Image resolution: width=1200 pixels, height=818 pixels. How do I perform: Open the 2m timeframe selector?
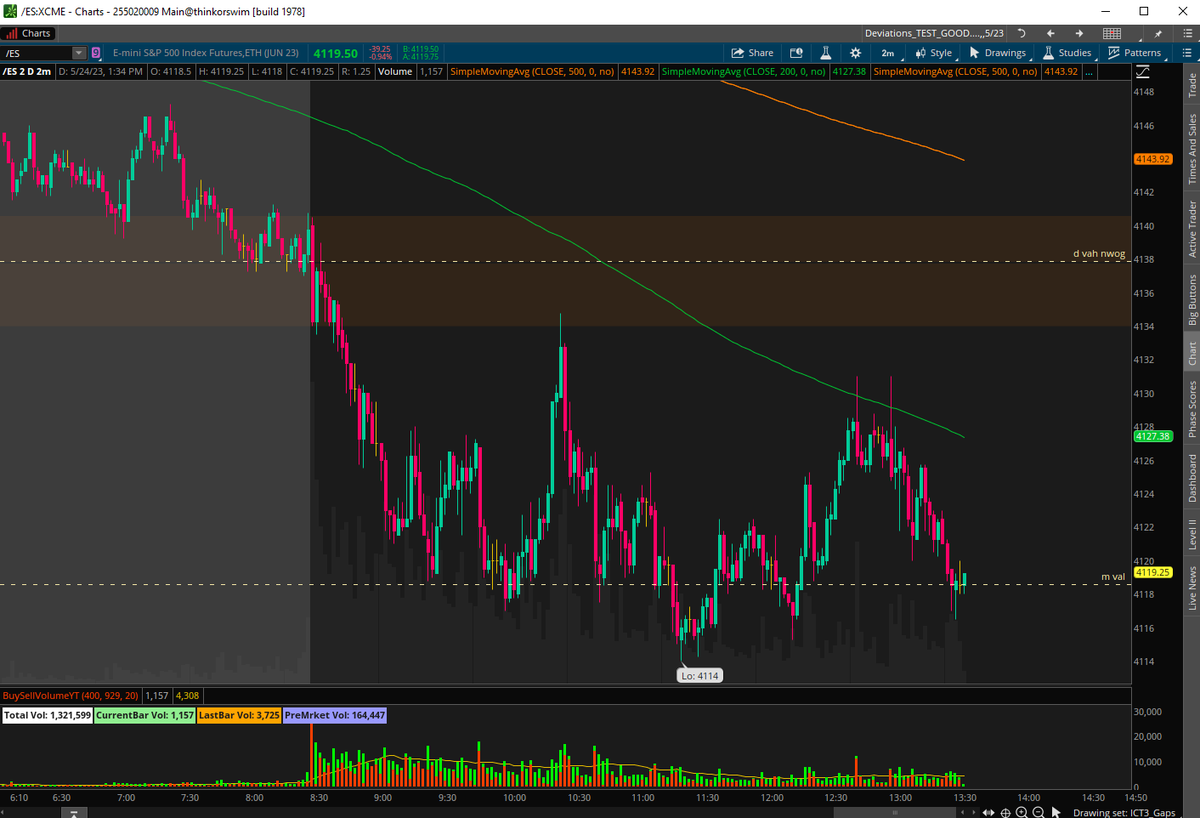[887, 53]
